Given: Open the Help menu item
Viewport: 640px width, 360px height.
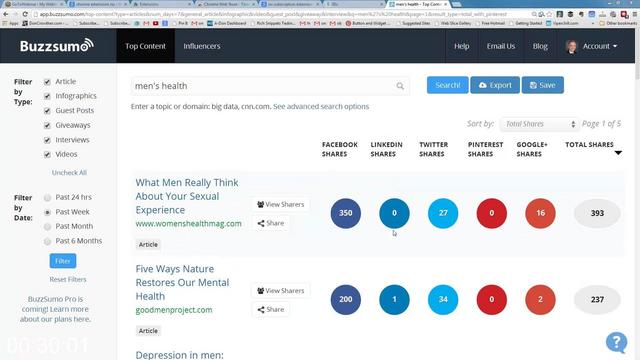Looking at the screenshot, I should (x=462, y=46).
